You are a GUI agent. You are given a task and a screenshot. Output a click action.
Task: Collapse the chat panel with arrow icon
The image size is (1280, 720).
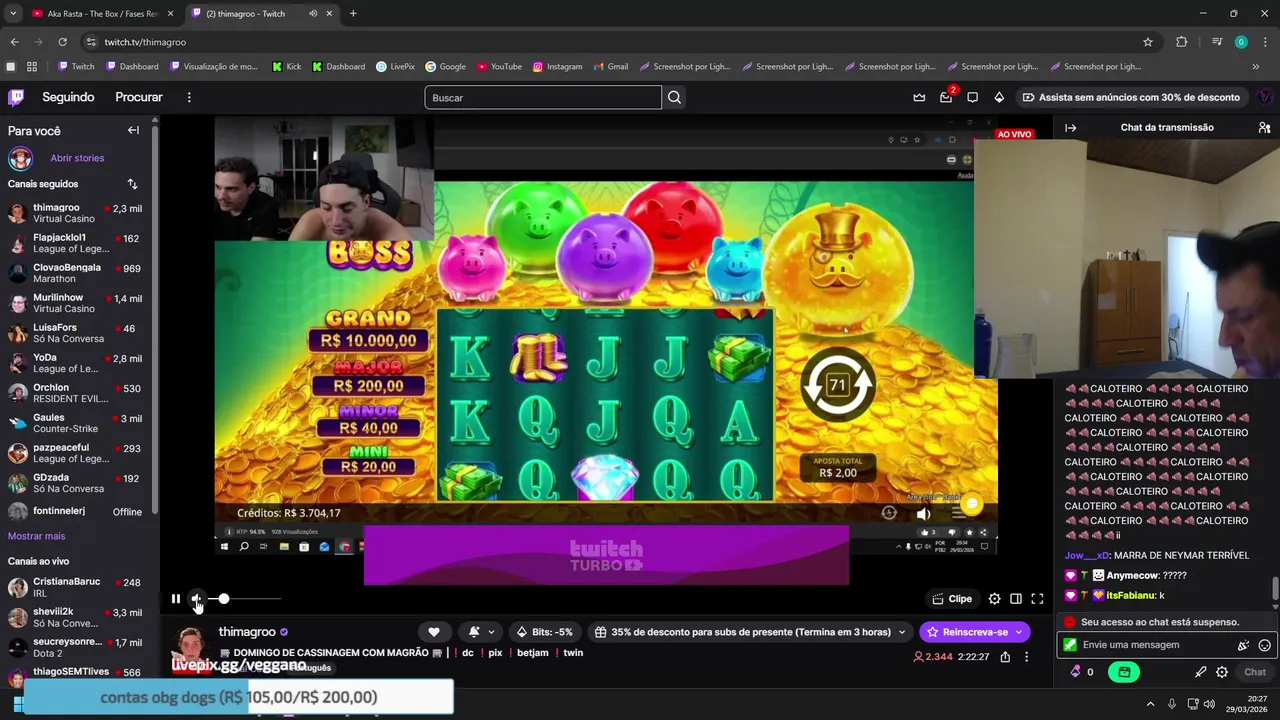pyautogui.click(x=1070, y=128)
